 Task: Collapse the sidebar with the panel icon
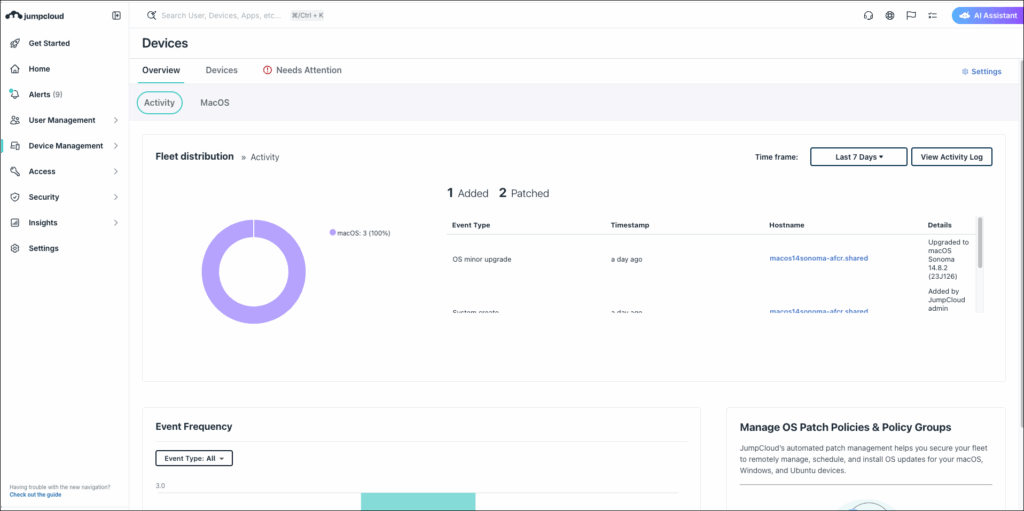tap(116, 16)
